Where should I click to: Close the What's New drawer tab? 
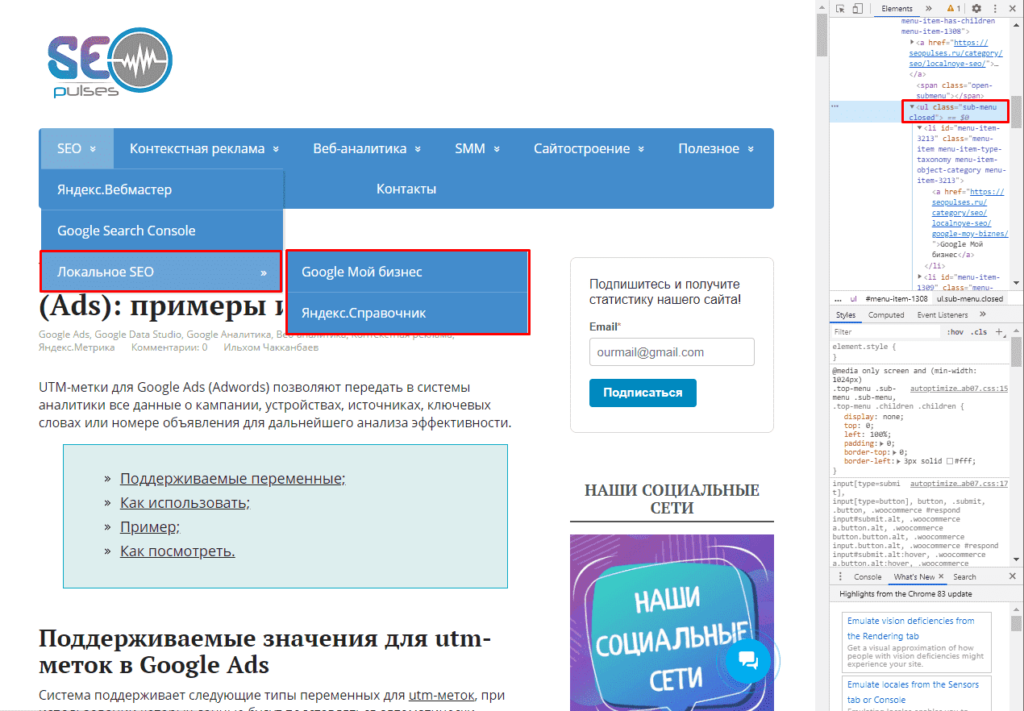[941, 577]
